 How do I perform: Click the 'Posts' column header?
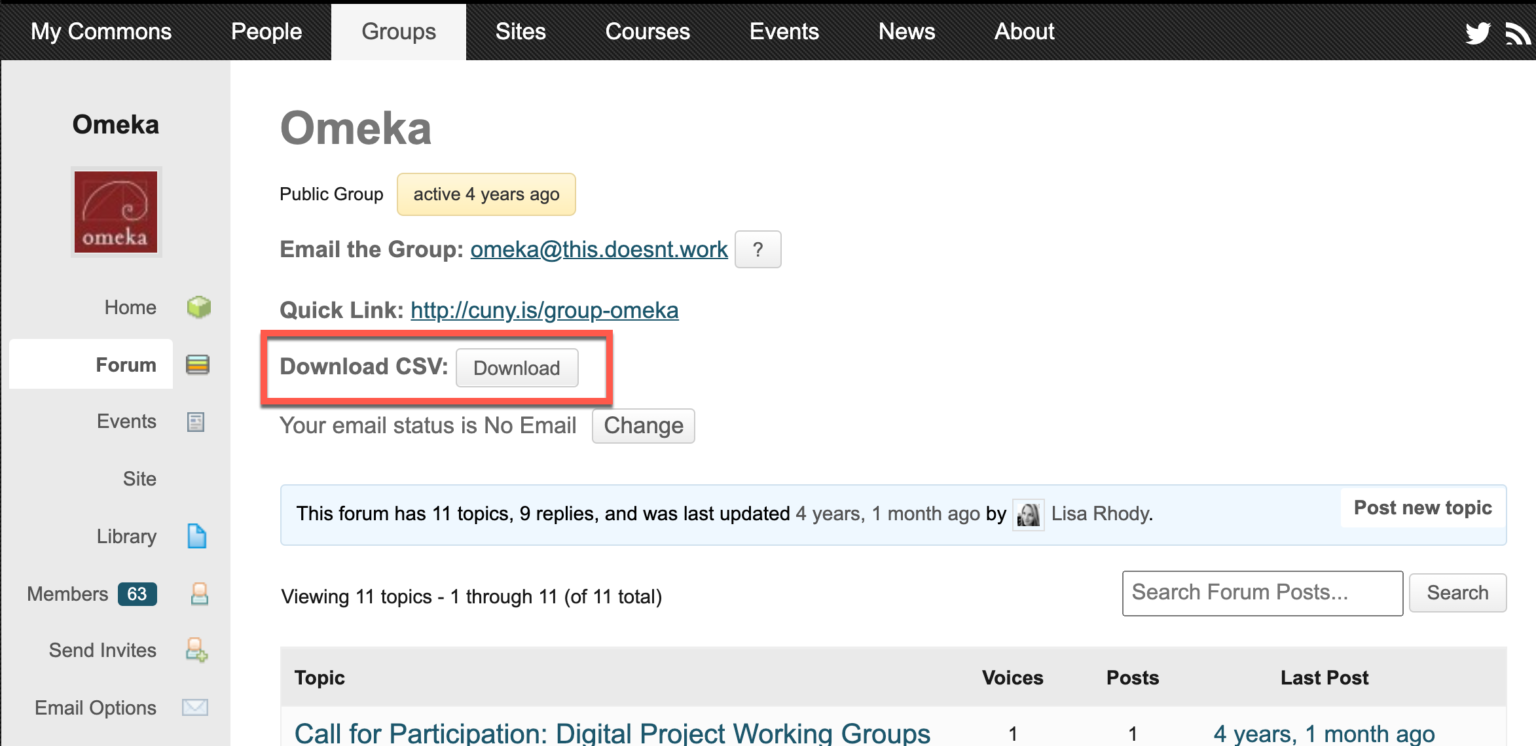pyautogui.click(x=1132, y=678)
